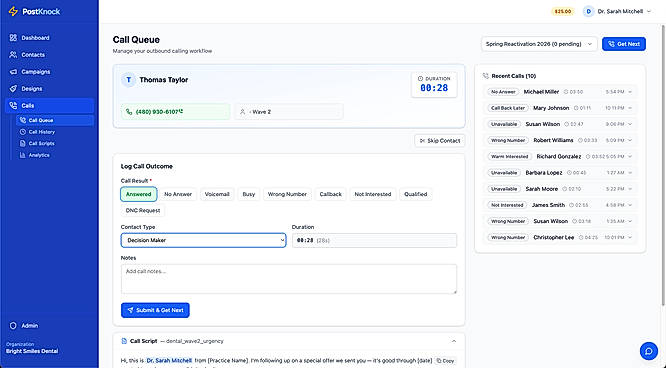Click the Call Scripts document icon
Screen dimensions: 666x368
pyautogui.click(x=23, y=144)
